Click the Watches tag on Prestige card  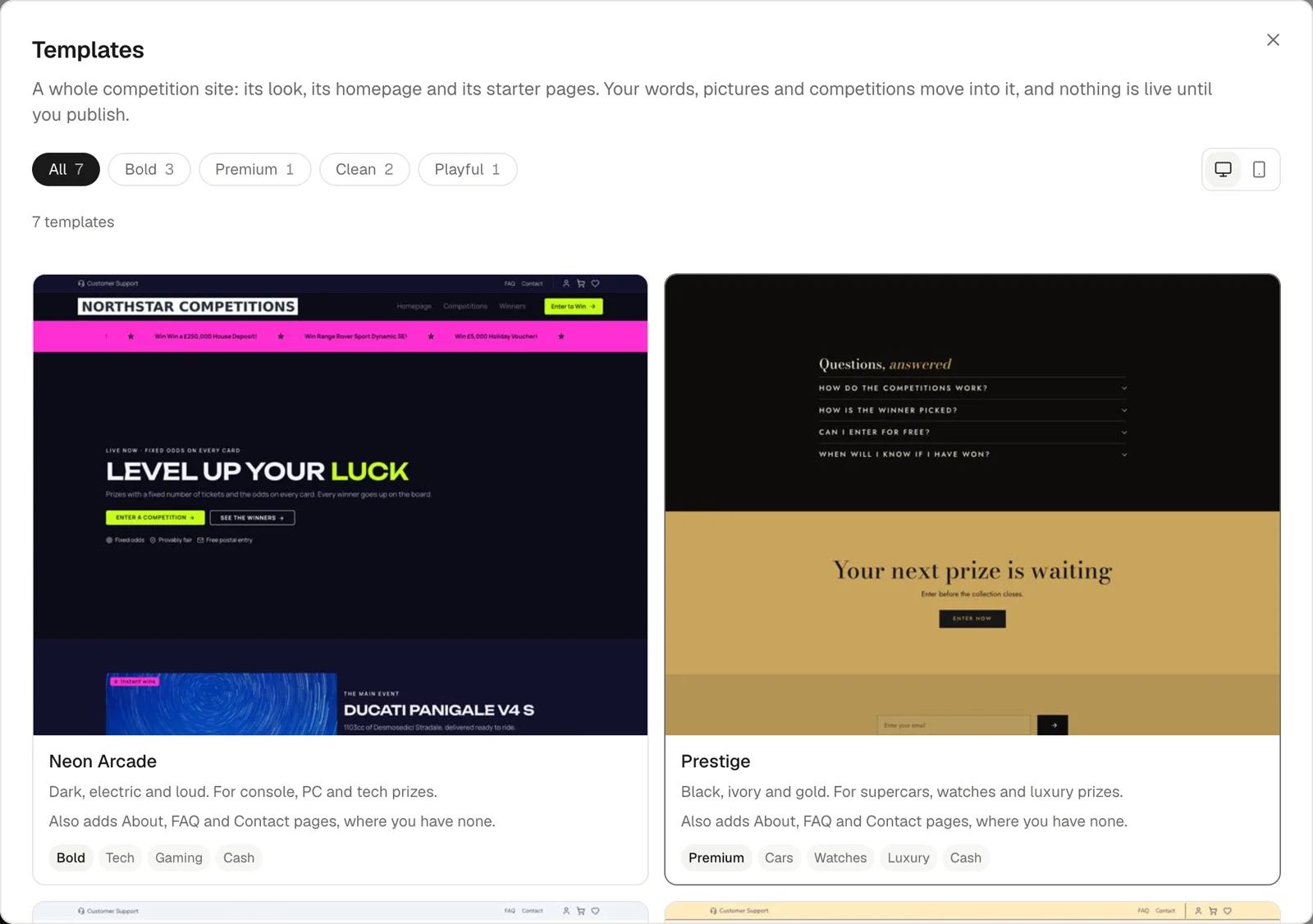tap(840, 858)
